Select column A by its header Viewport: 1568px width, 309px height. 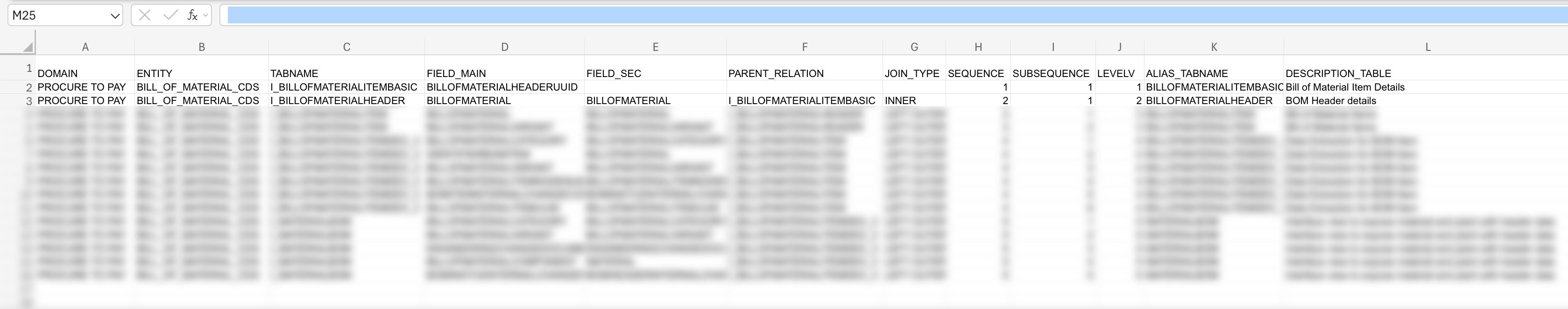[x=85, y=47]
